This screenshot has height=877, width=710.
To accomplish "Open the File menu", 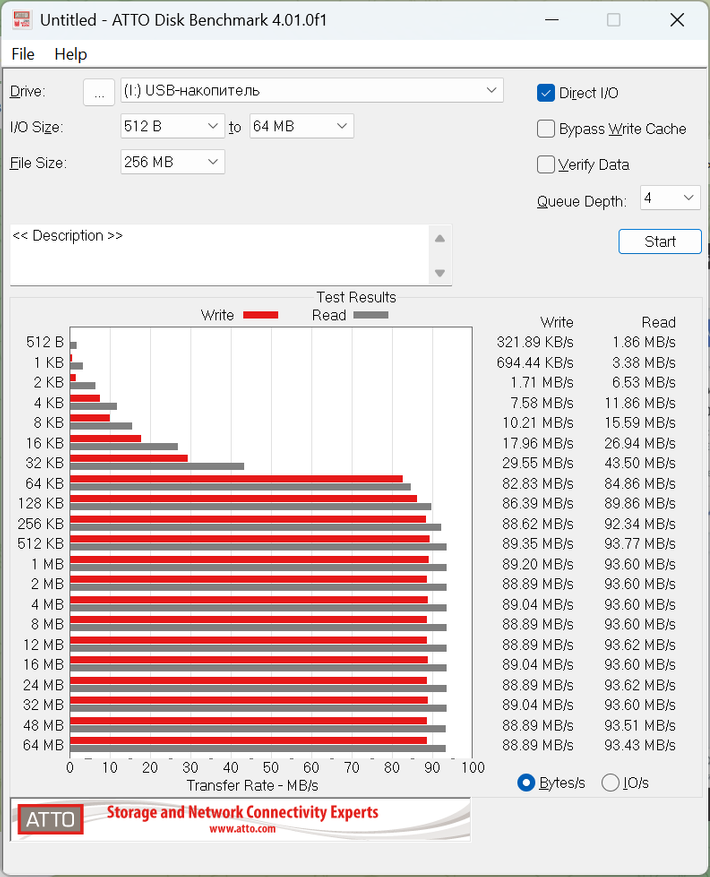I will [x=23, y=54].
